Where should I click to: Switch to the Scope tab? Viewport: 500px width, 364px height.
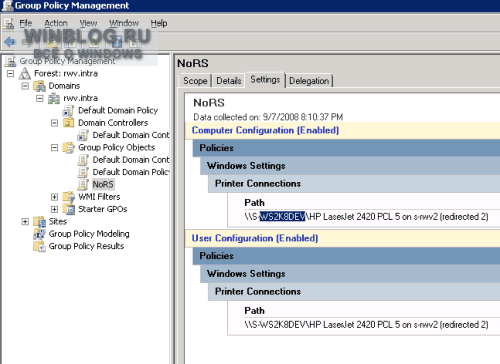(x=195, y=81)
